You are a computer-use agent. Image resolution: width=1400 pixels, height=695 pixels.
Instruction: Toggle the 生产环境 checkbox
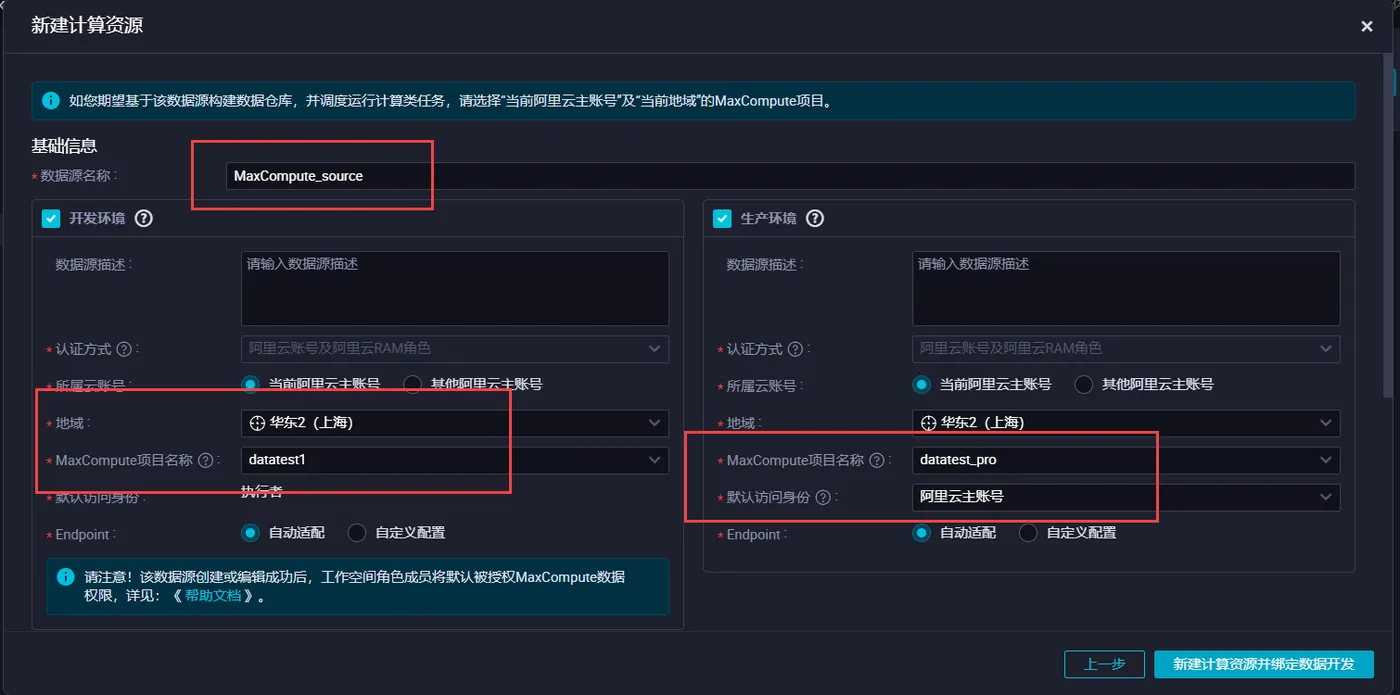[x=722, y=218]
